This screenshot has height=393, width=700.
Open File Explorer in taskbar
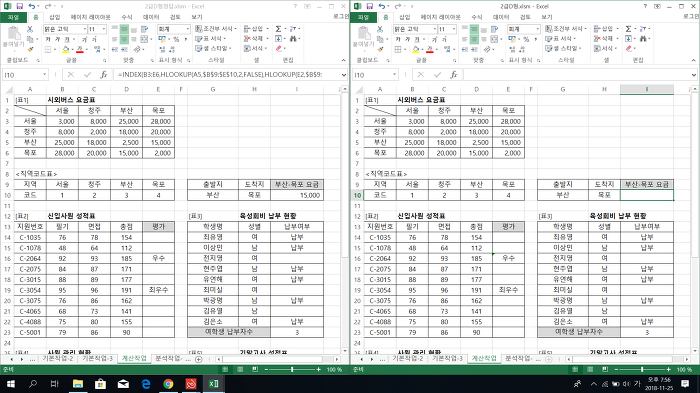tap(78, 384)
